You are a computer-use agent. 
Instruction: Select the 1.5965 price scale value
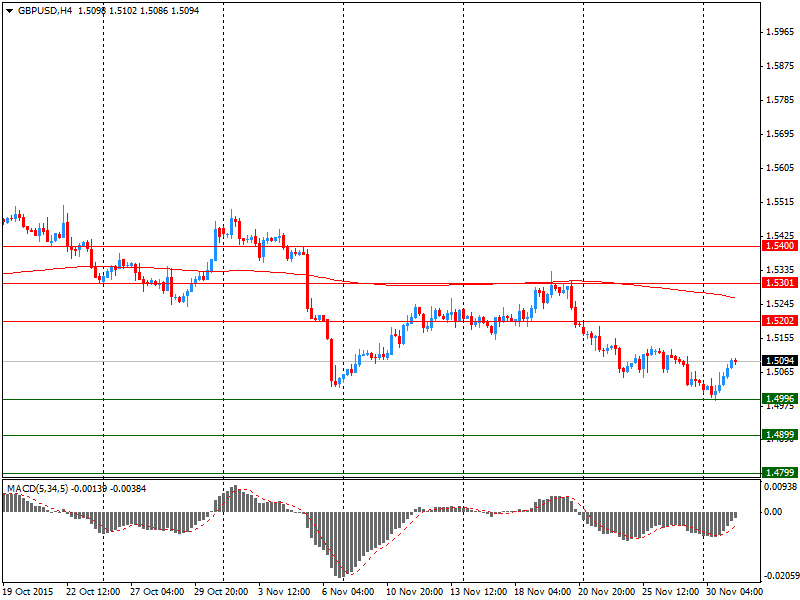tap(781, 32)
